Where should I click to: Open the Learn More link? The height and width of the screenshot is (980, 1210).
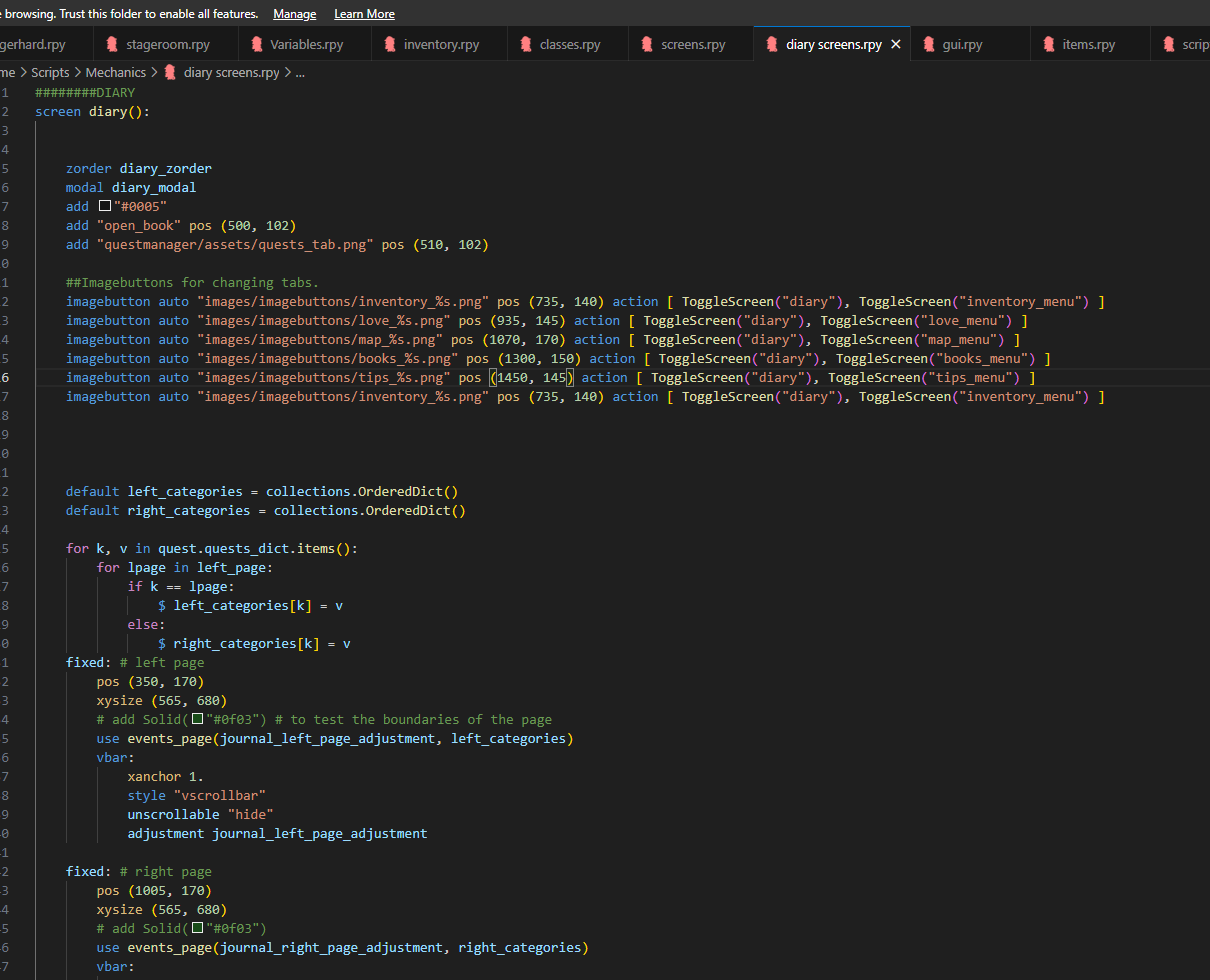(364, 14)
